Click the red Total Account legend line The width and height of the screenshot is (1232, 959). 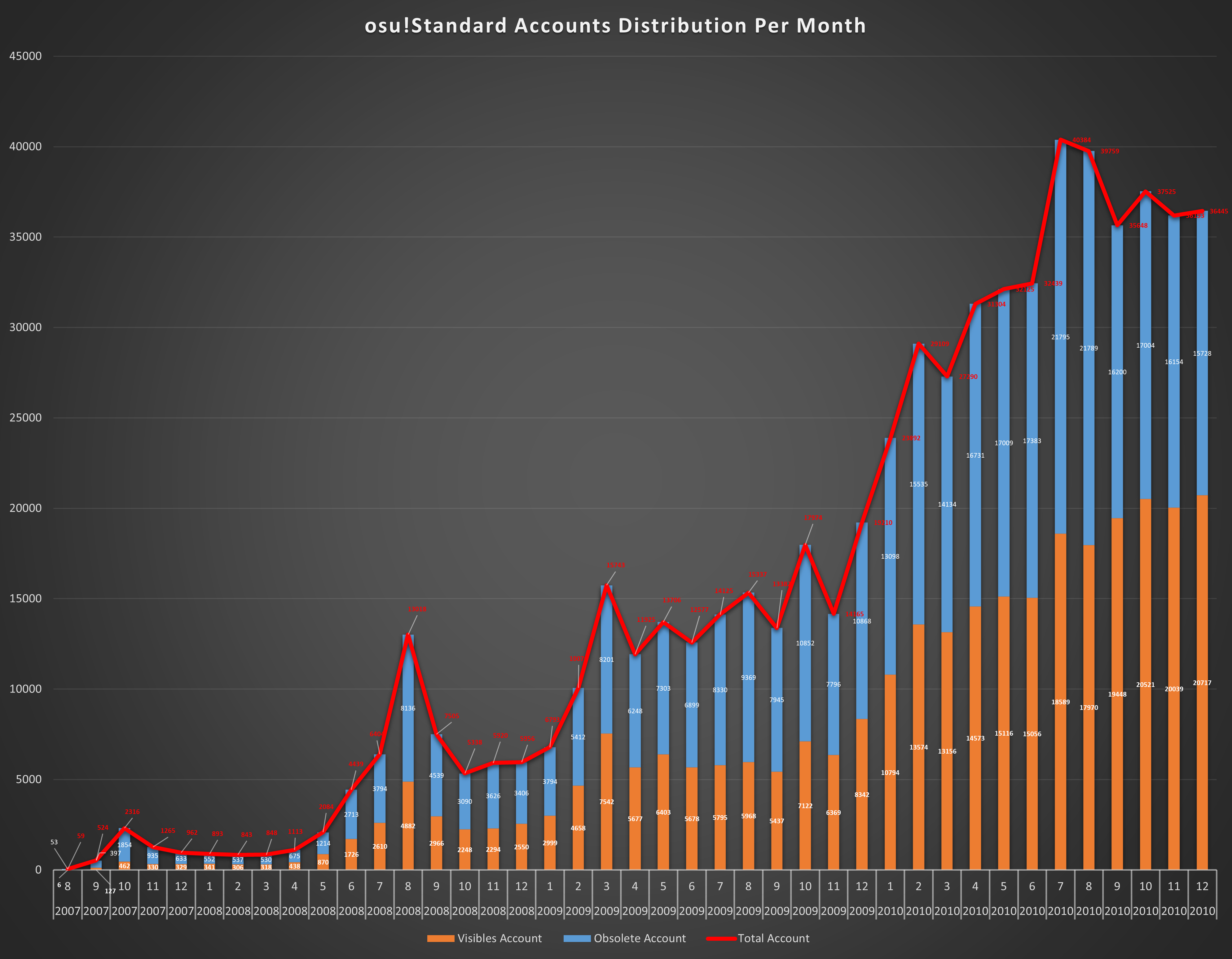[721, 939]
